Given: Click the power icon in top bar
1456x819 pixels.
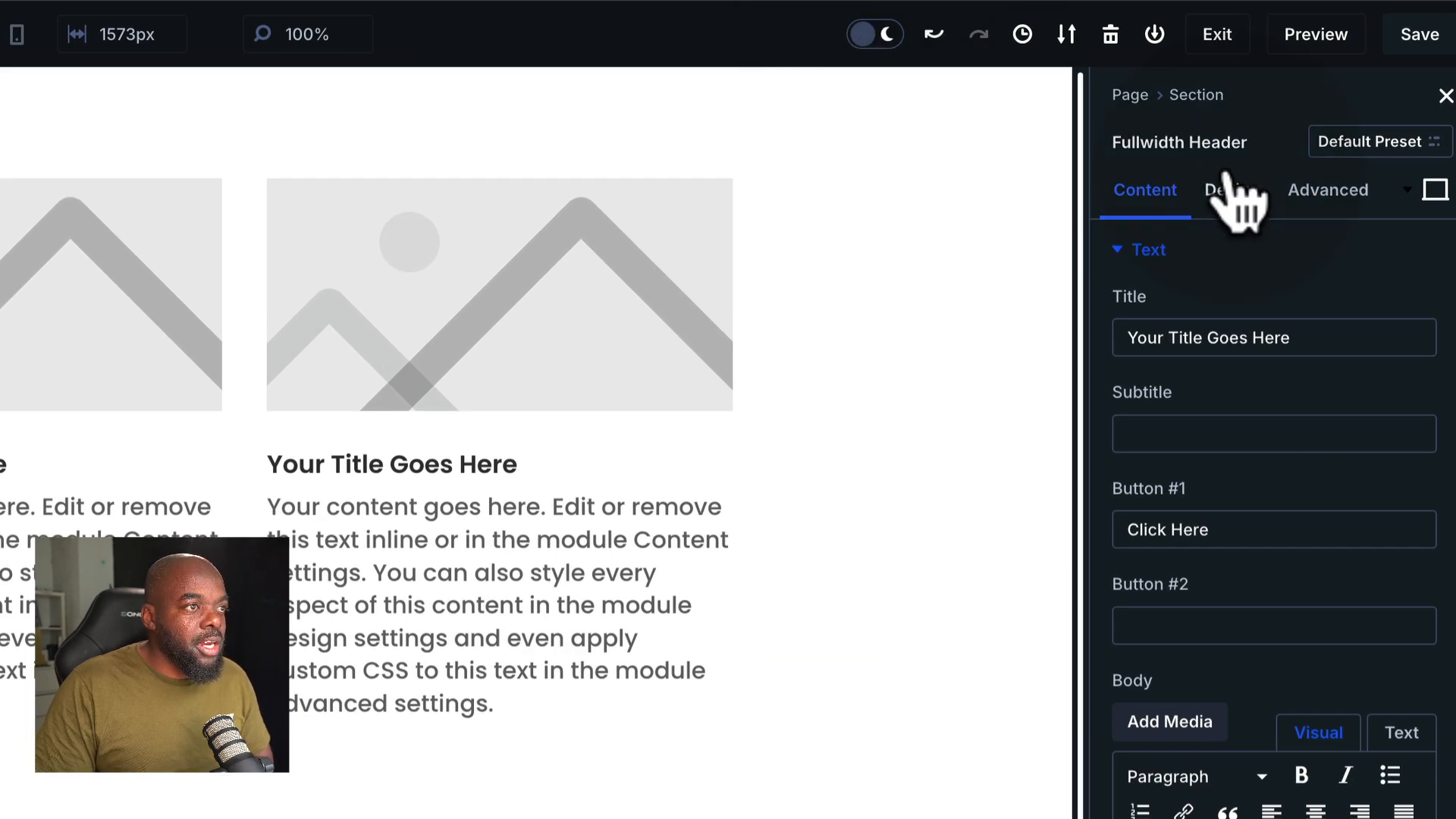Looking at the screenshot, I should pyautogui.click(x=1154, y=34).
